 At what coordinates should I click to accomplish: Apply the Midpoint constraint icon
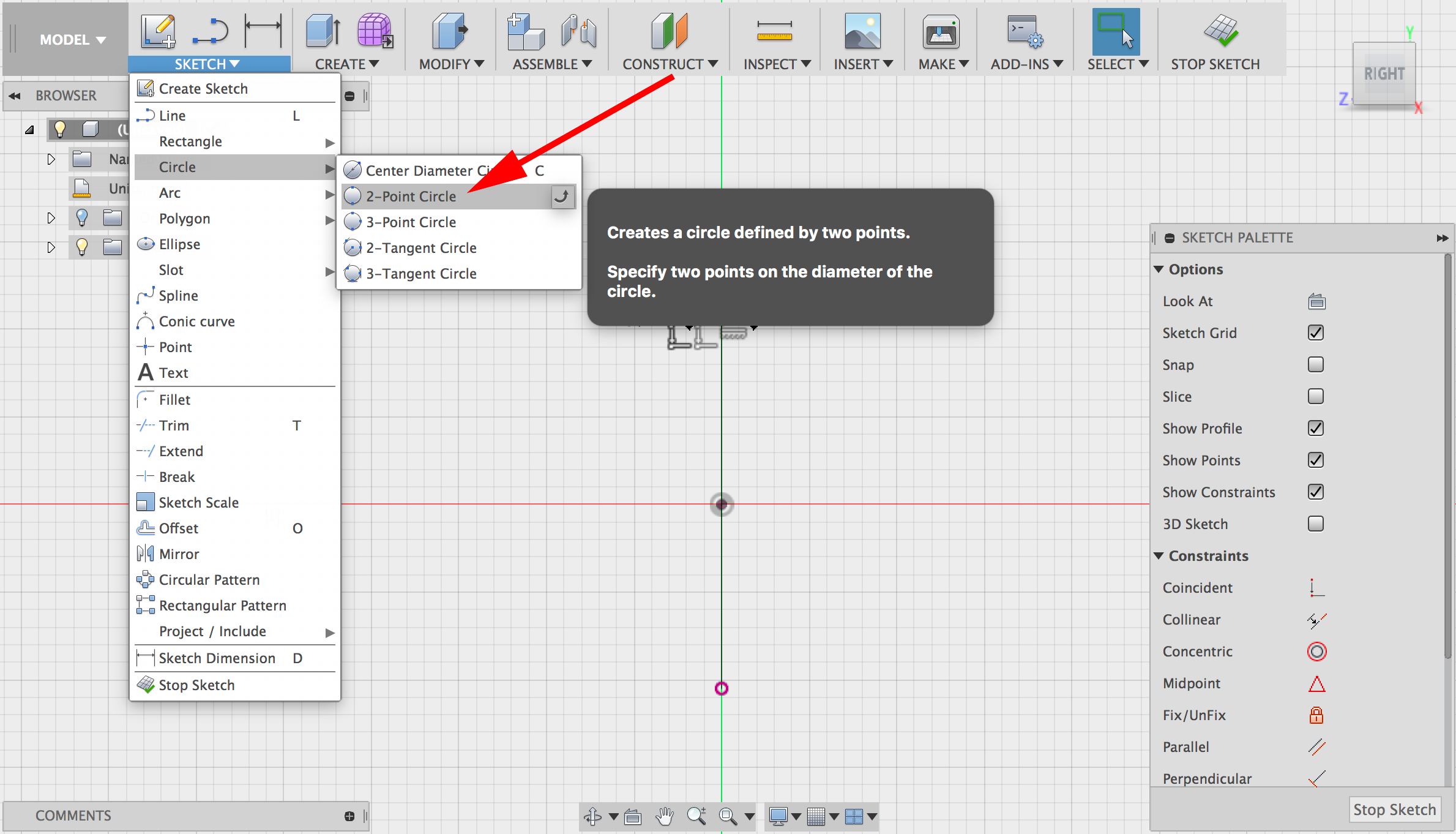1316,683
